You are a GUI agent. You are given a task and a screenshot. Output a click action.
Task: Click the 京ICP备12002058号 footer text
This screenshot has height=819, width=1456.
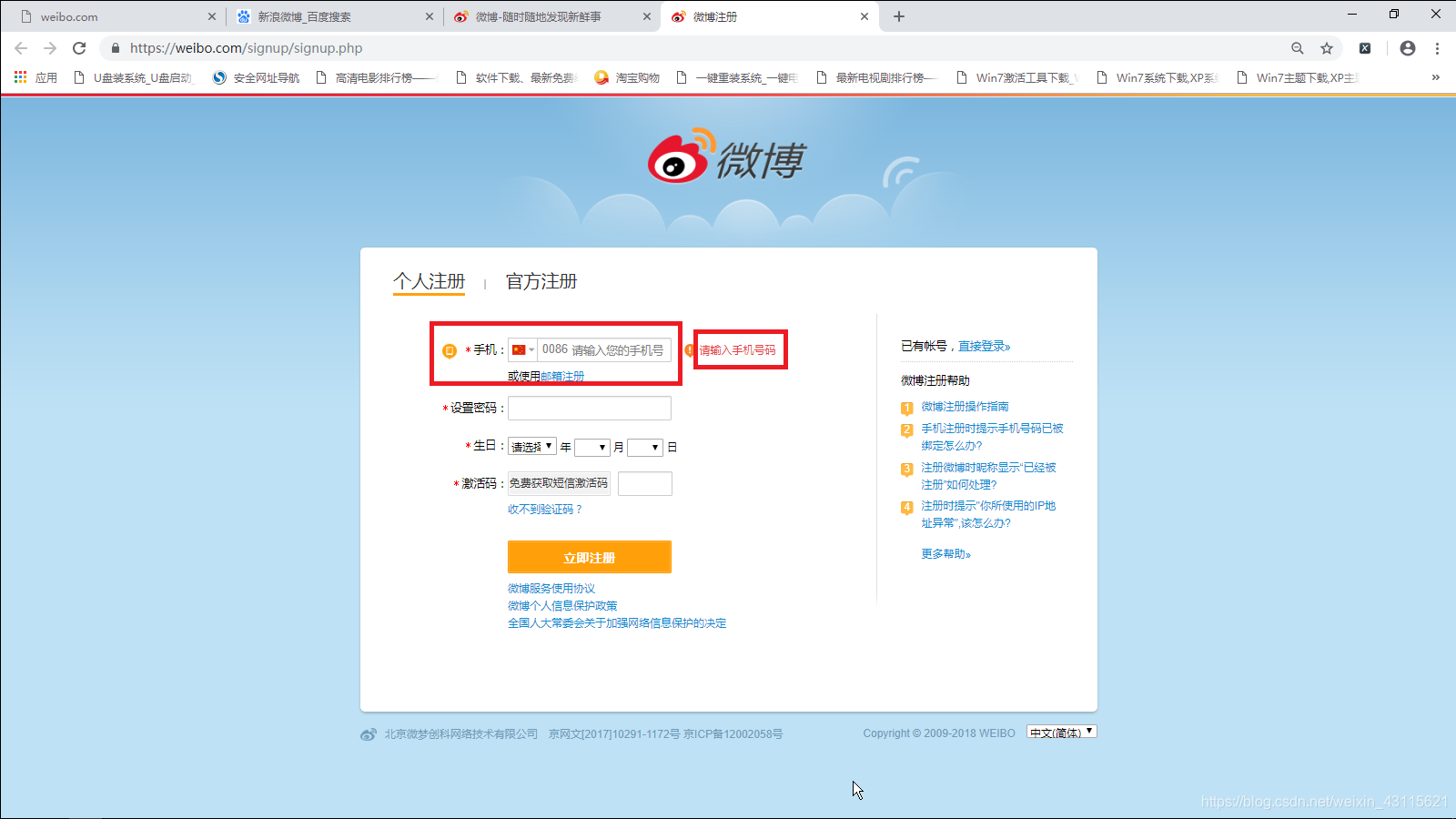[733, 733]
